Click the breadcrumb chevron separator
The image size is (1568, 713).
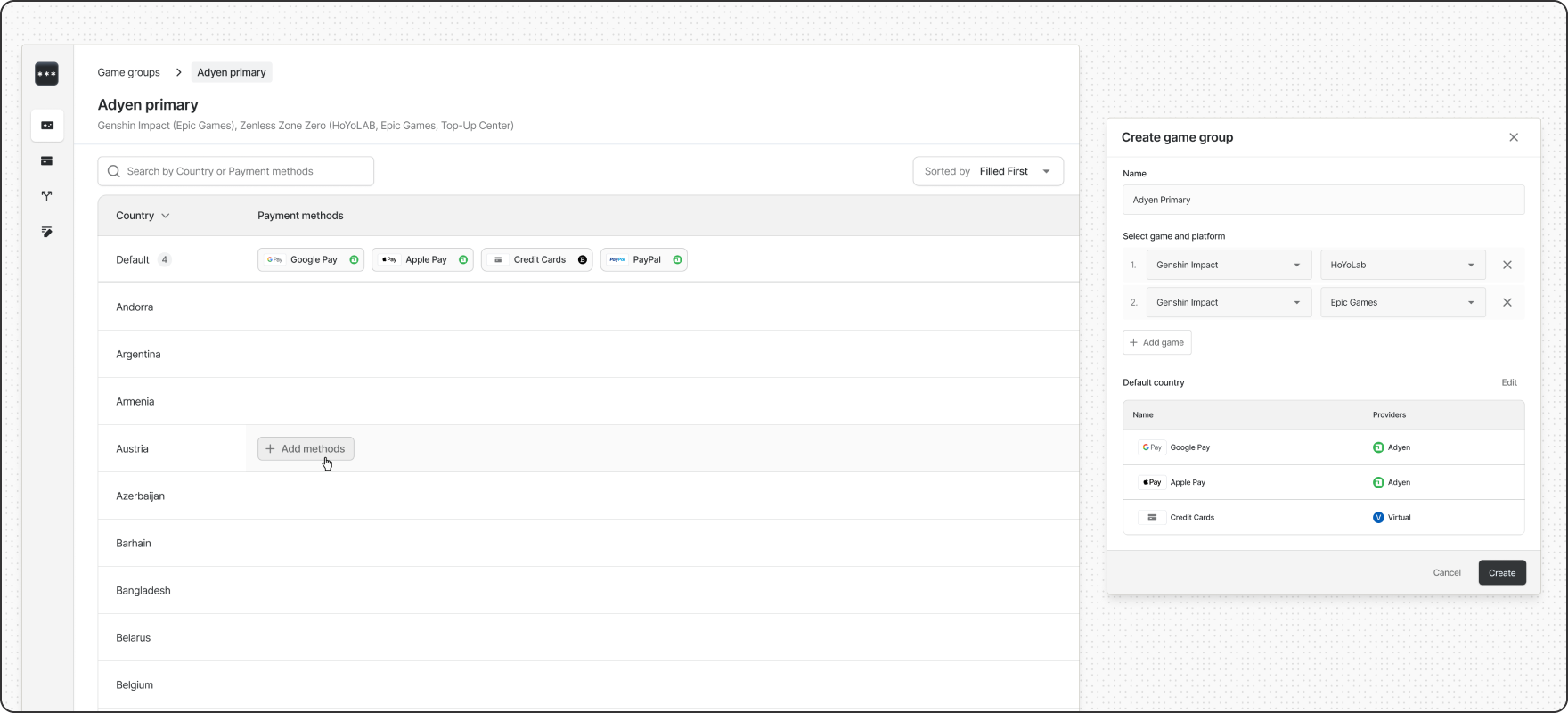[x=178, y=72]
